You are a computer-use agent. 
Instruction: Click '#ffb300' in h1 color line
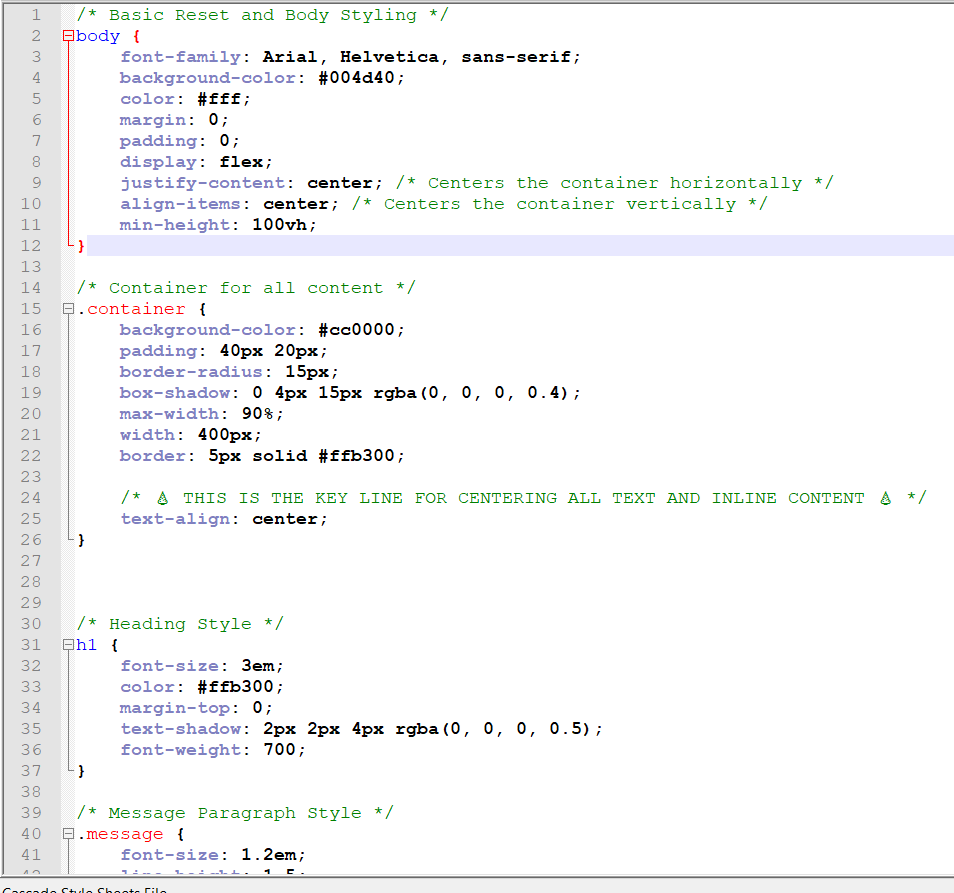tap(235, 687)
